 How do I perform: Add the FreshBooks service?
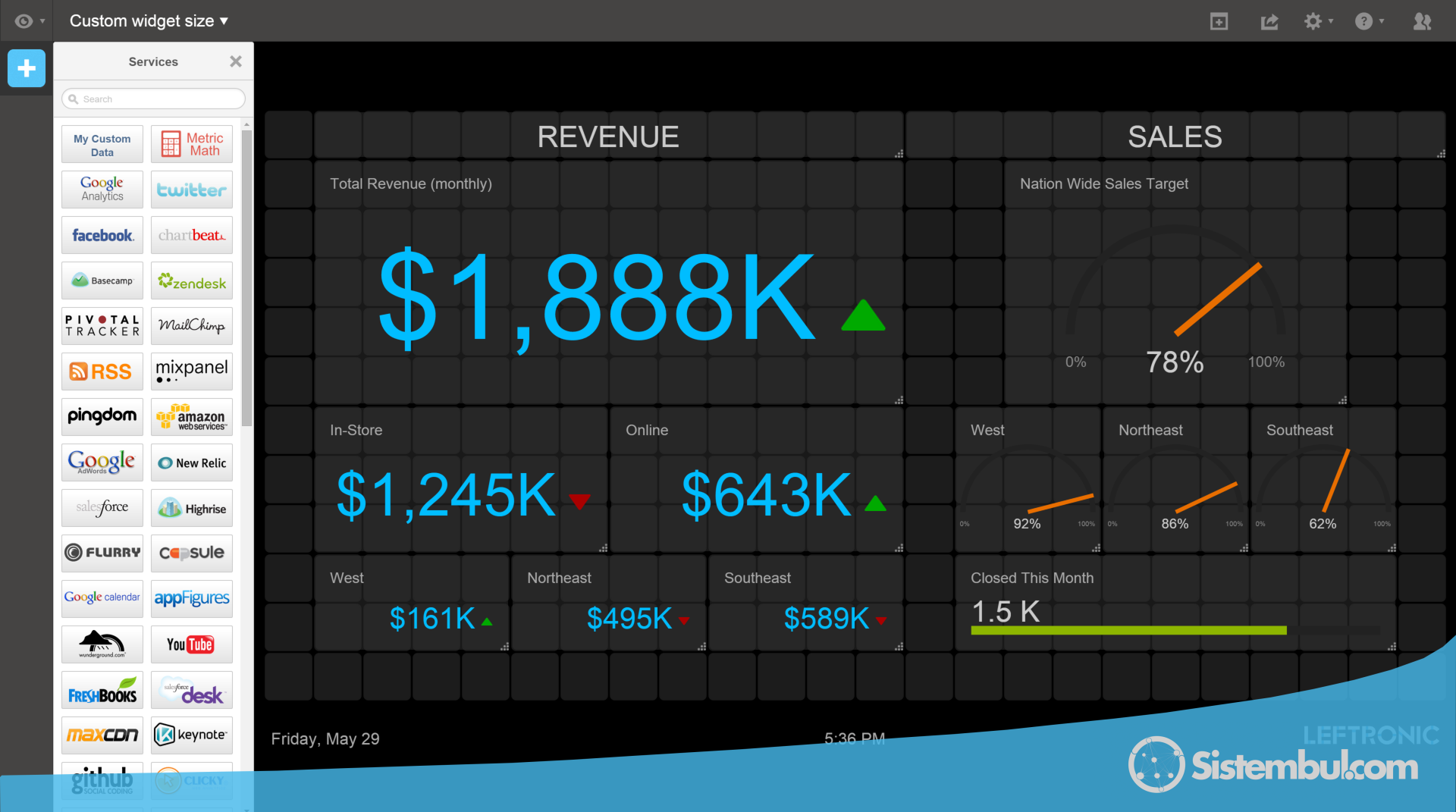pos(102,690)
